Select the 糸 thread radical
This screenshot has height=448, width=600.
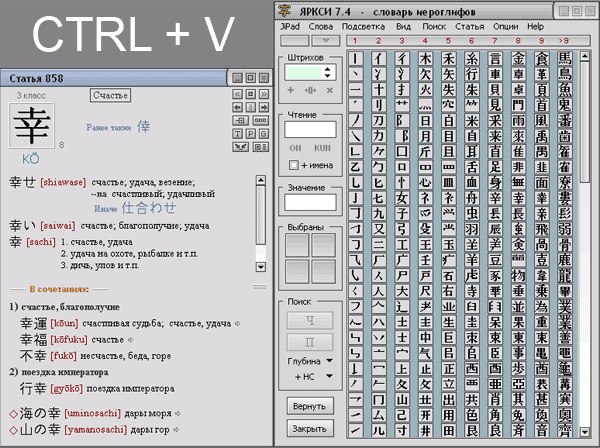pos(471,59)
